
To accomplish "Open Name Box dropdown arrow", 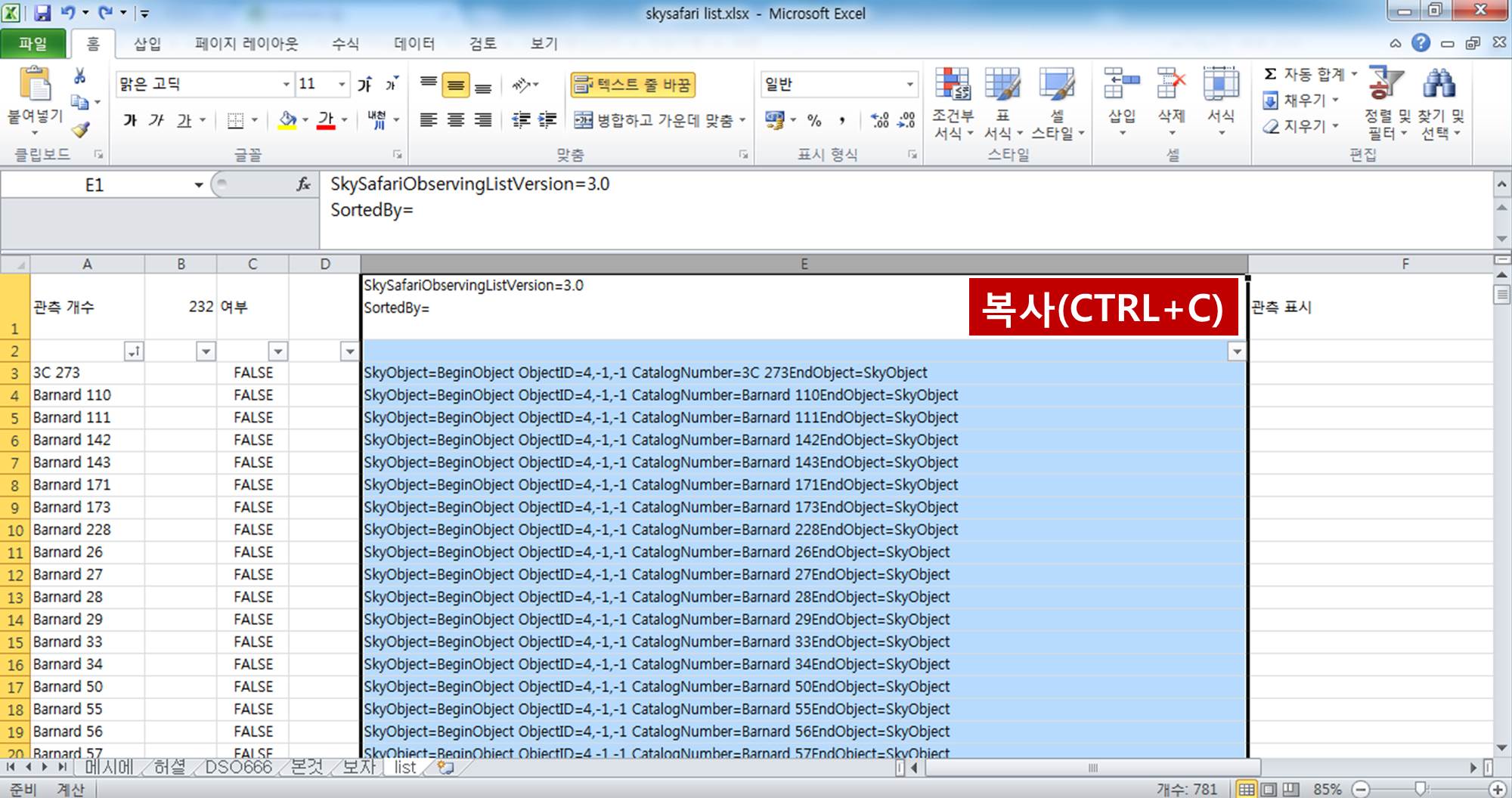I will (x=198, y=185).
